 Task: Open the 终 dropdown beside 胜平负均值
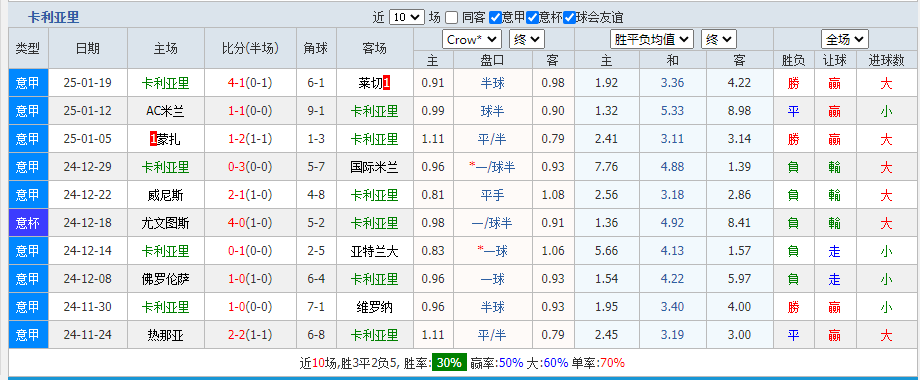point(719,40)
